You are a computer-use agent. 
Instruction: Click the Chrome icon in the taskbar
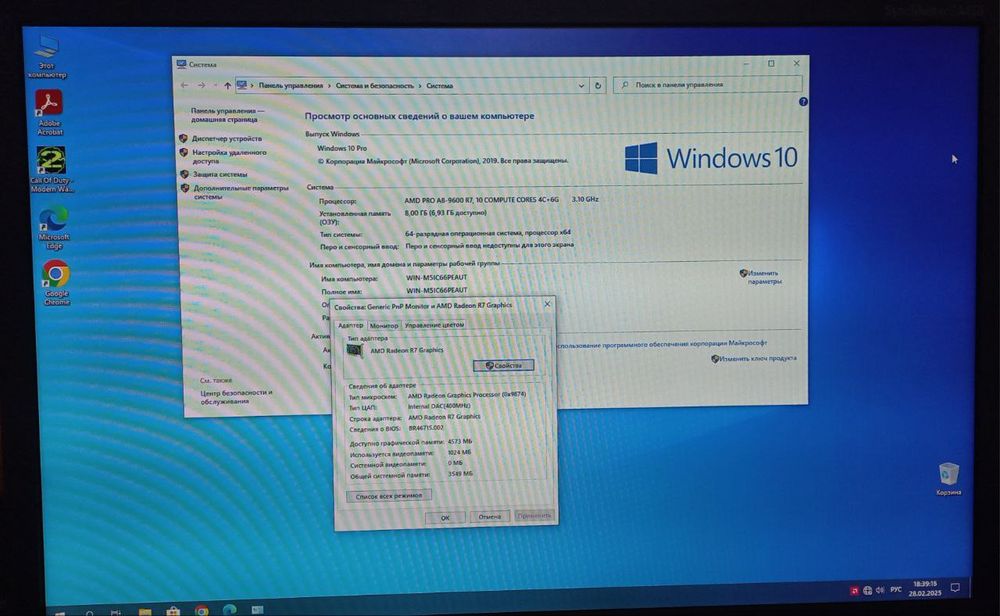coord(202,610)
